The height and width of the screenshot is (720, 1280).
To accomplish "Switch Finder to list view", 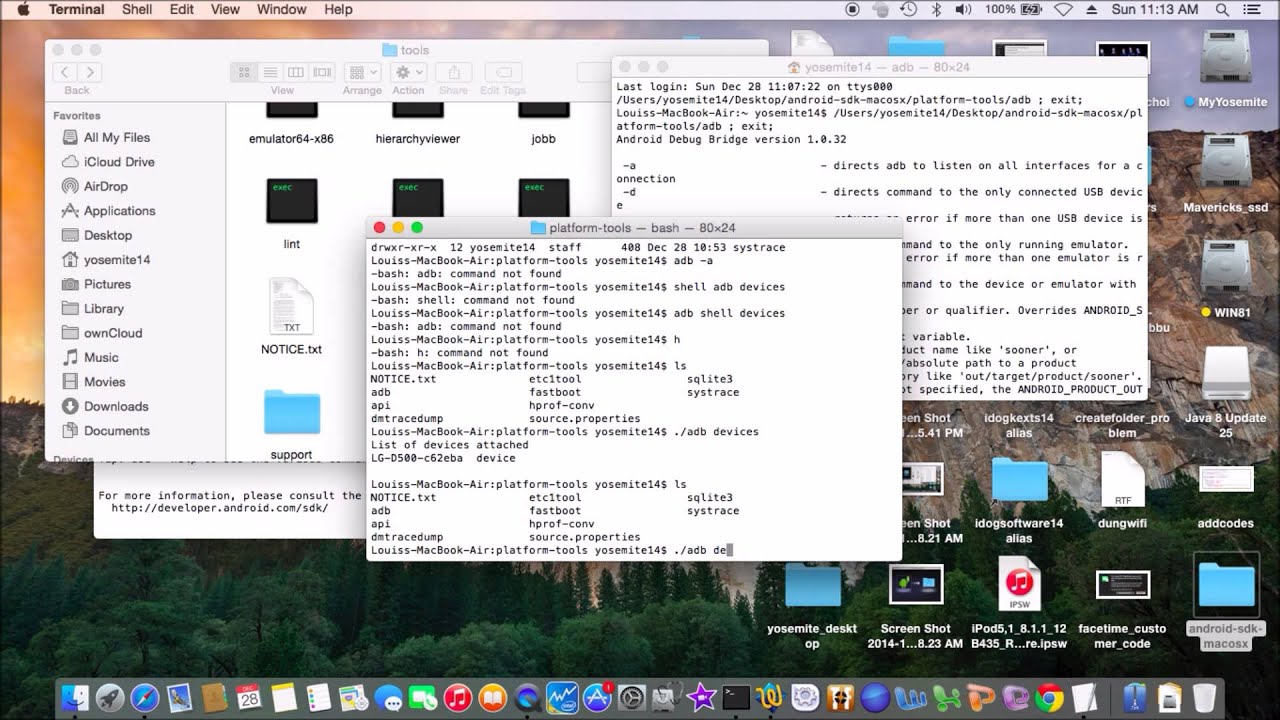I will tap(270, 72).
